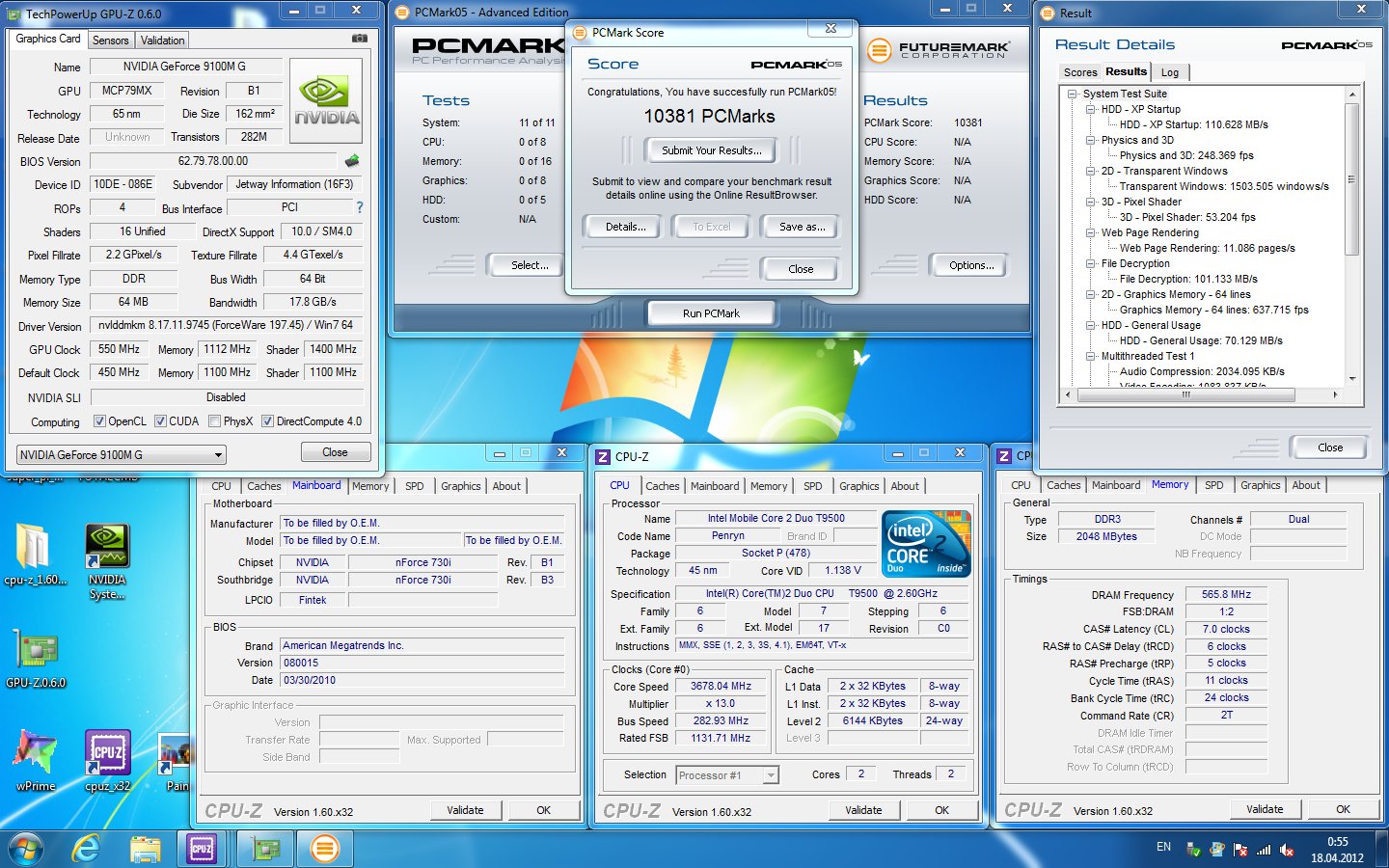Click the Details... button in Score dialog

click(625, 227)
